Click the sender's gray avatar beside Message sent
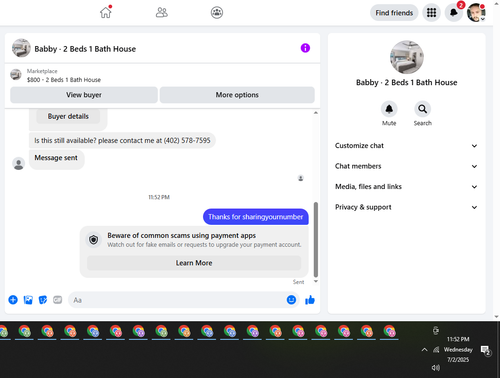 (x=18, y=164)
